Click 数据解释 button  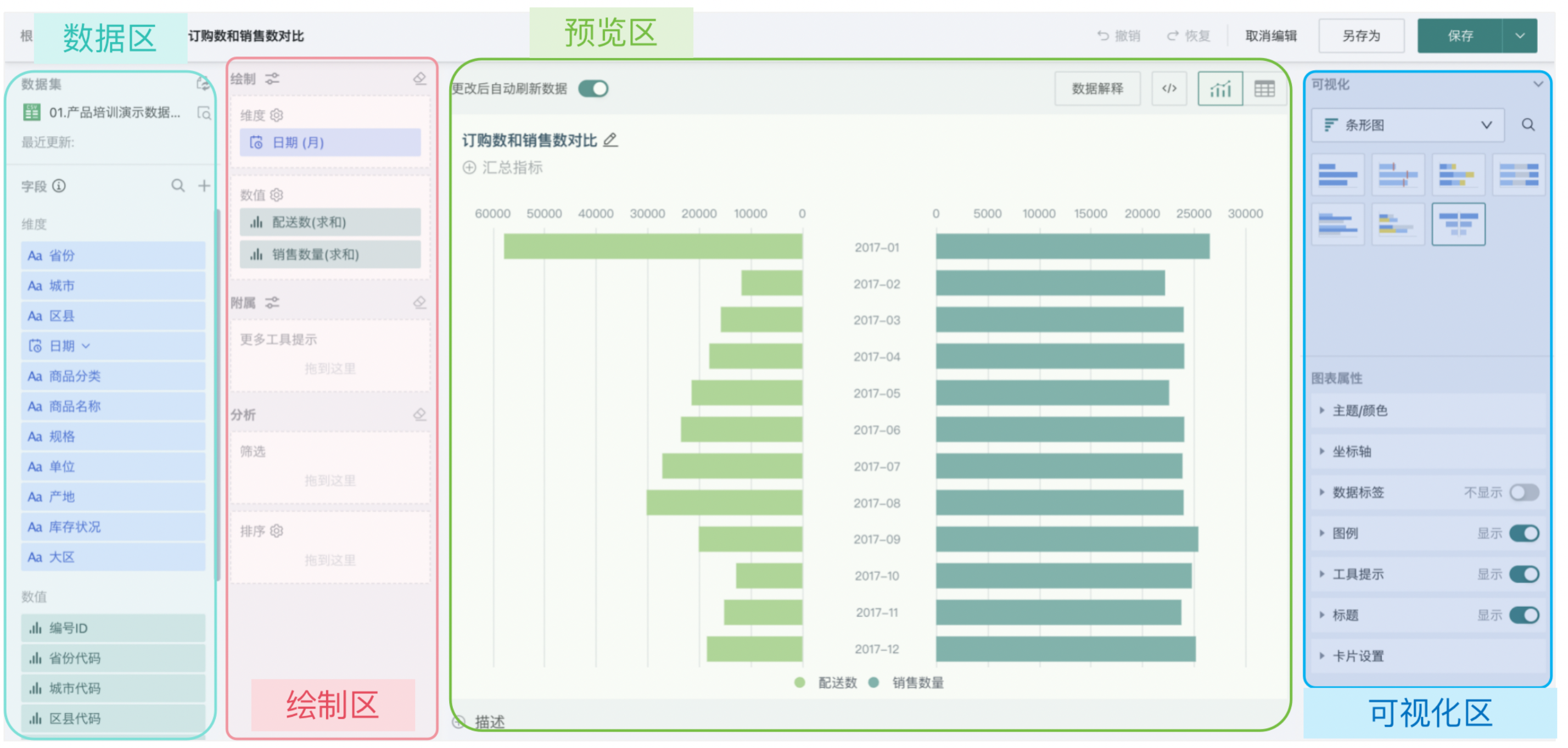(x=1098, y=88)
